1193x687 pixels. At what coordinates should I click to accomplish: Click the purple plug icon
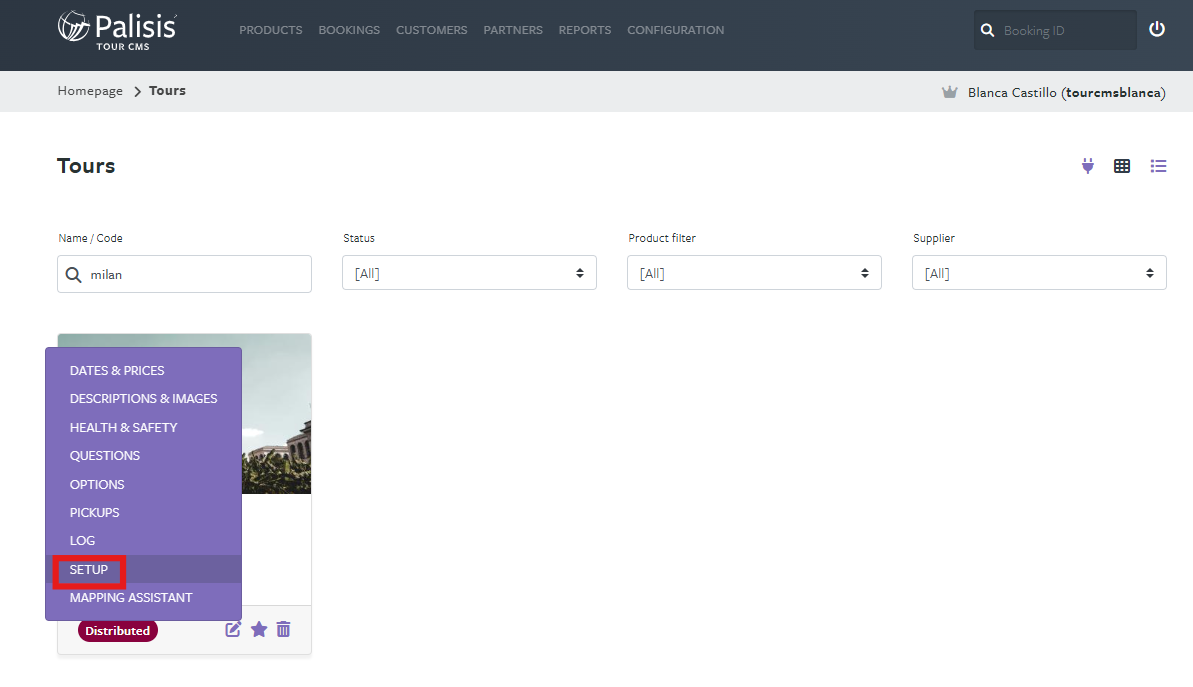click(x=1088, y=166)
